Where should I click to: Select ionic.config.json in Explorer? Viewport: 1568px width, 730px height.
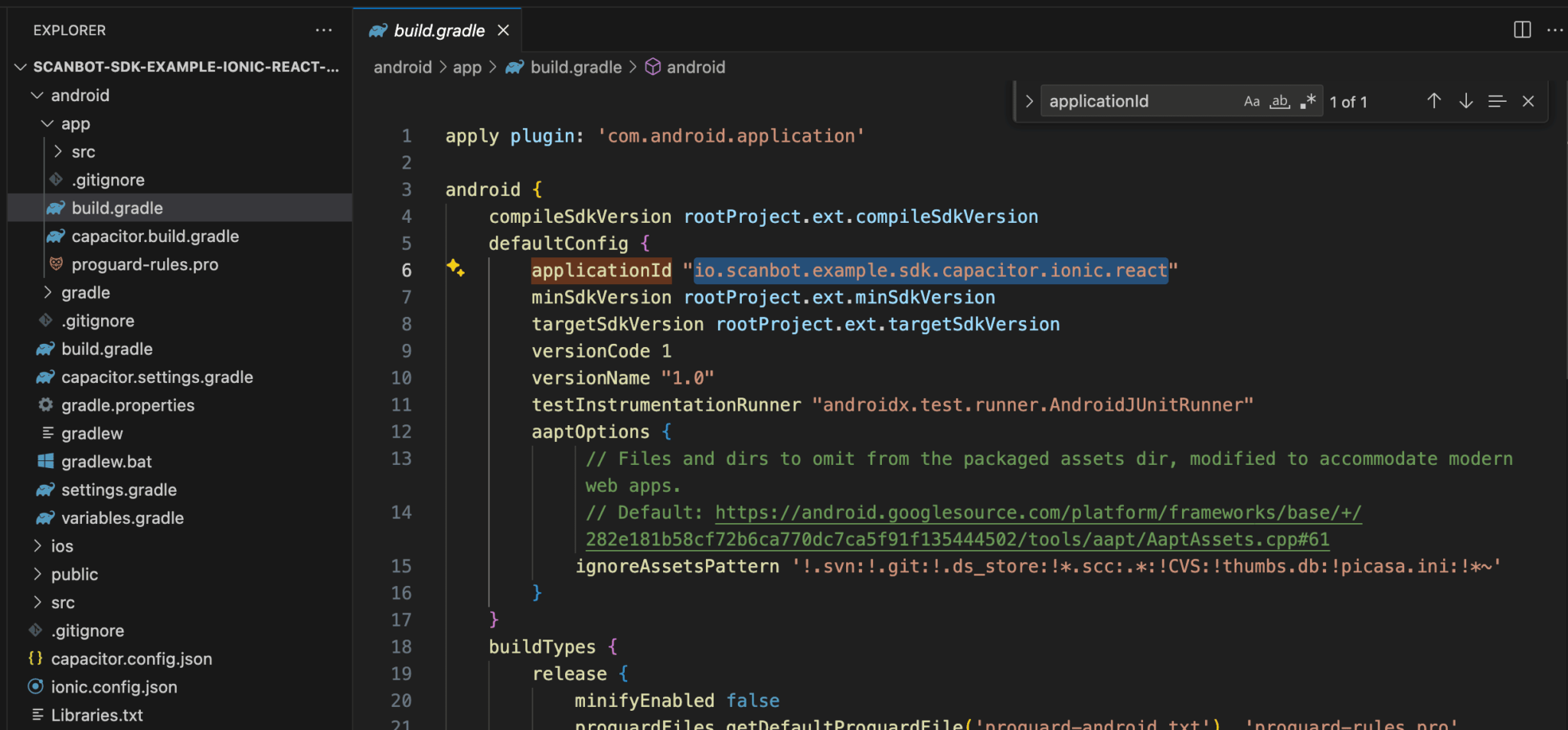coord(114,687)
